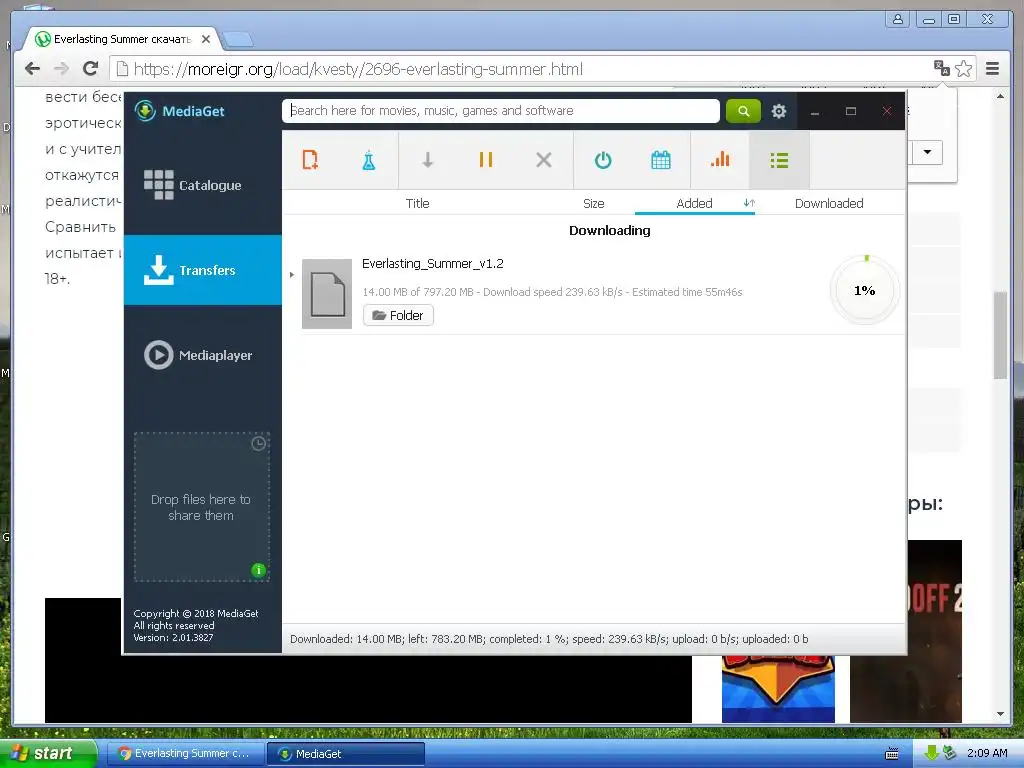Image resolution: width=1024 pixels, height=768 pixels.
Task: Click the tray green download arrow icon
Action: (x=931, y=753)
